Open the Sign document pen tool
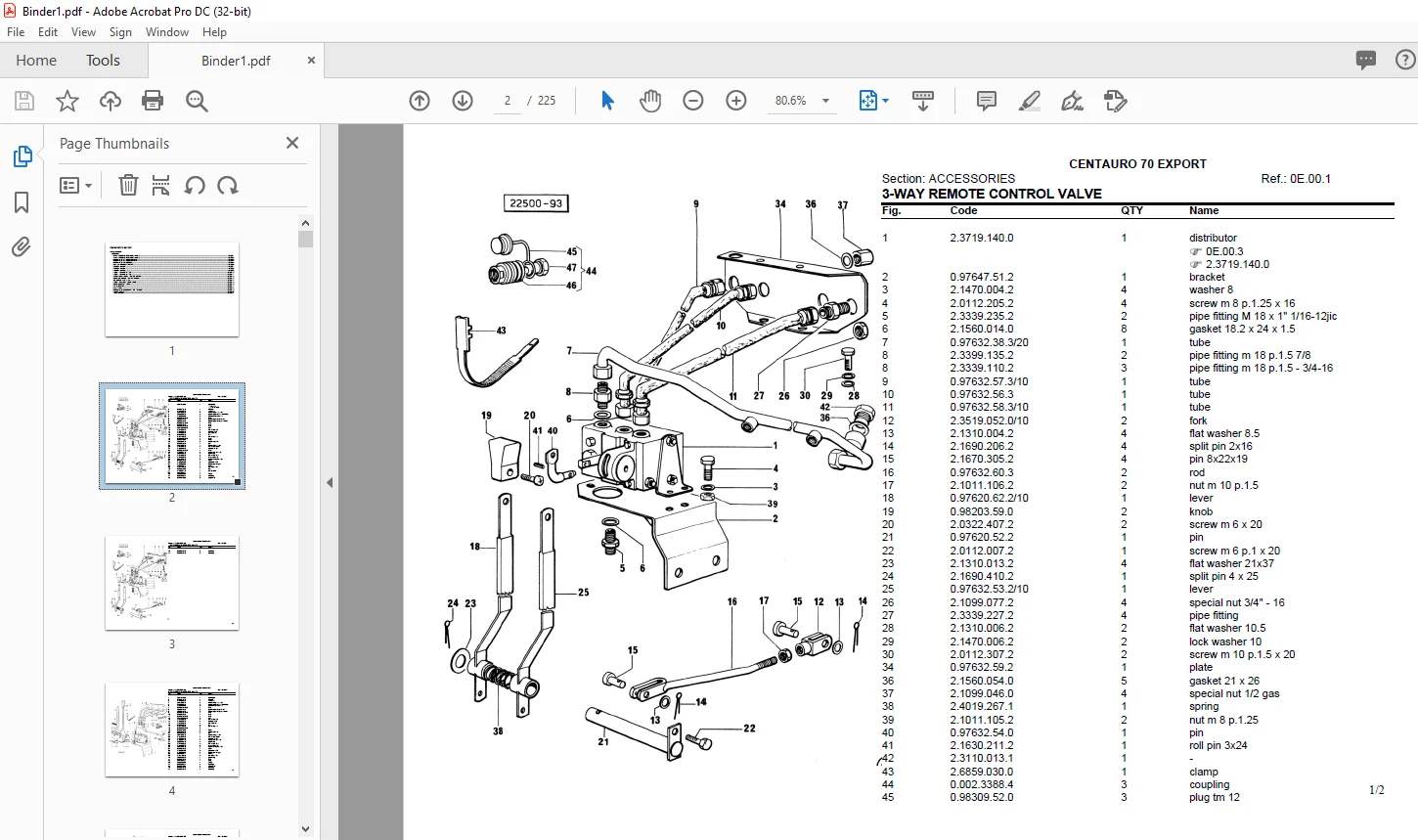1418x840 pixels. click(1073, 101)
